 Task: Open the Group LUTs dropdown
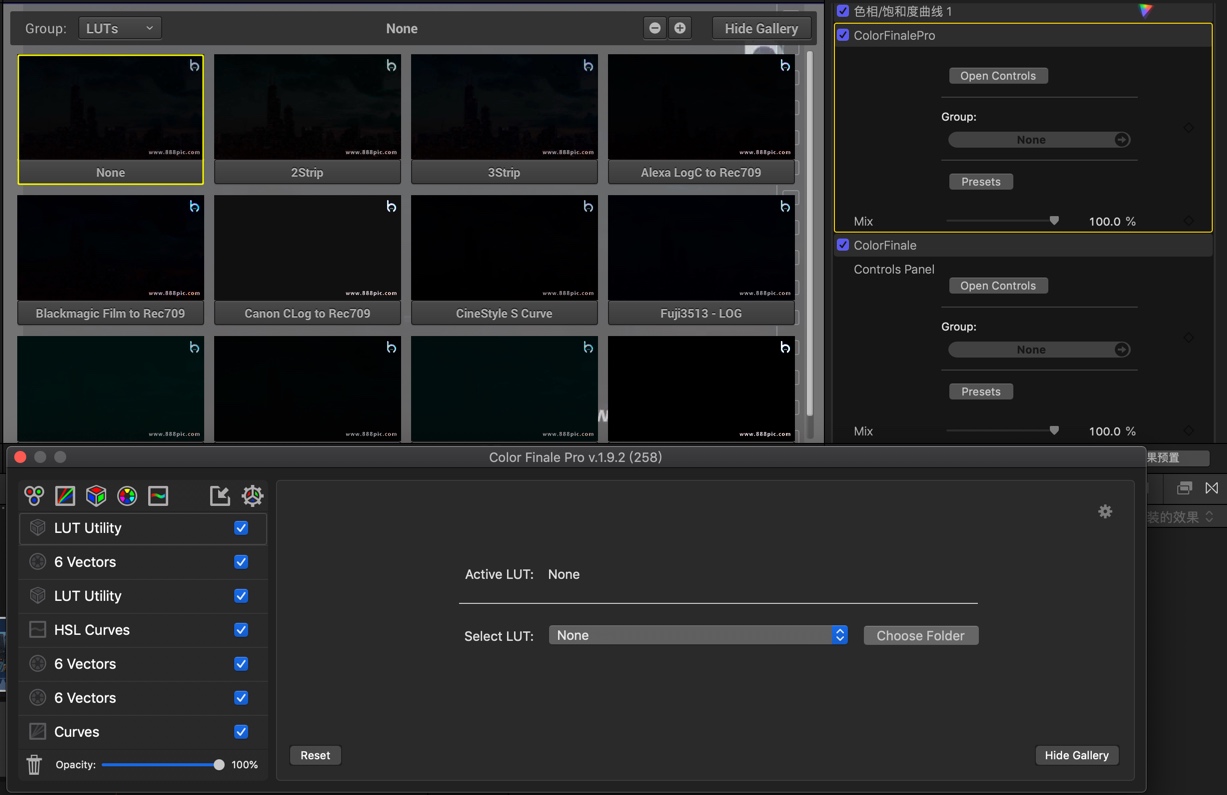click(119, 28)
